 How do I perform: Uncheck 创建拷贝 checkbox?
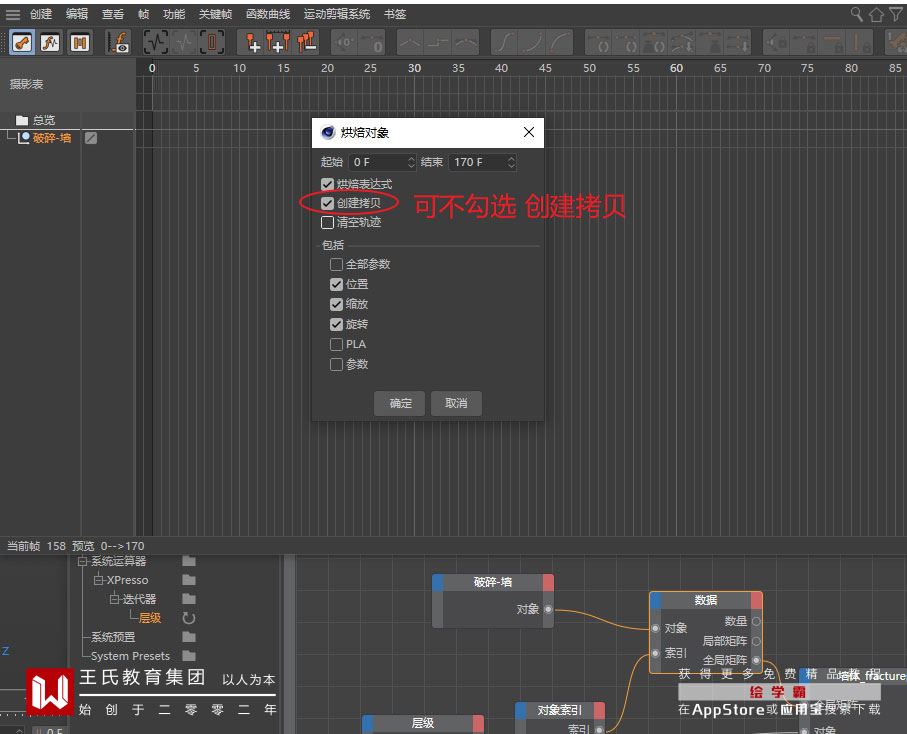(327, 203)
